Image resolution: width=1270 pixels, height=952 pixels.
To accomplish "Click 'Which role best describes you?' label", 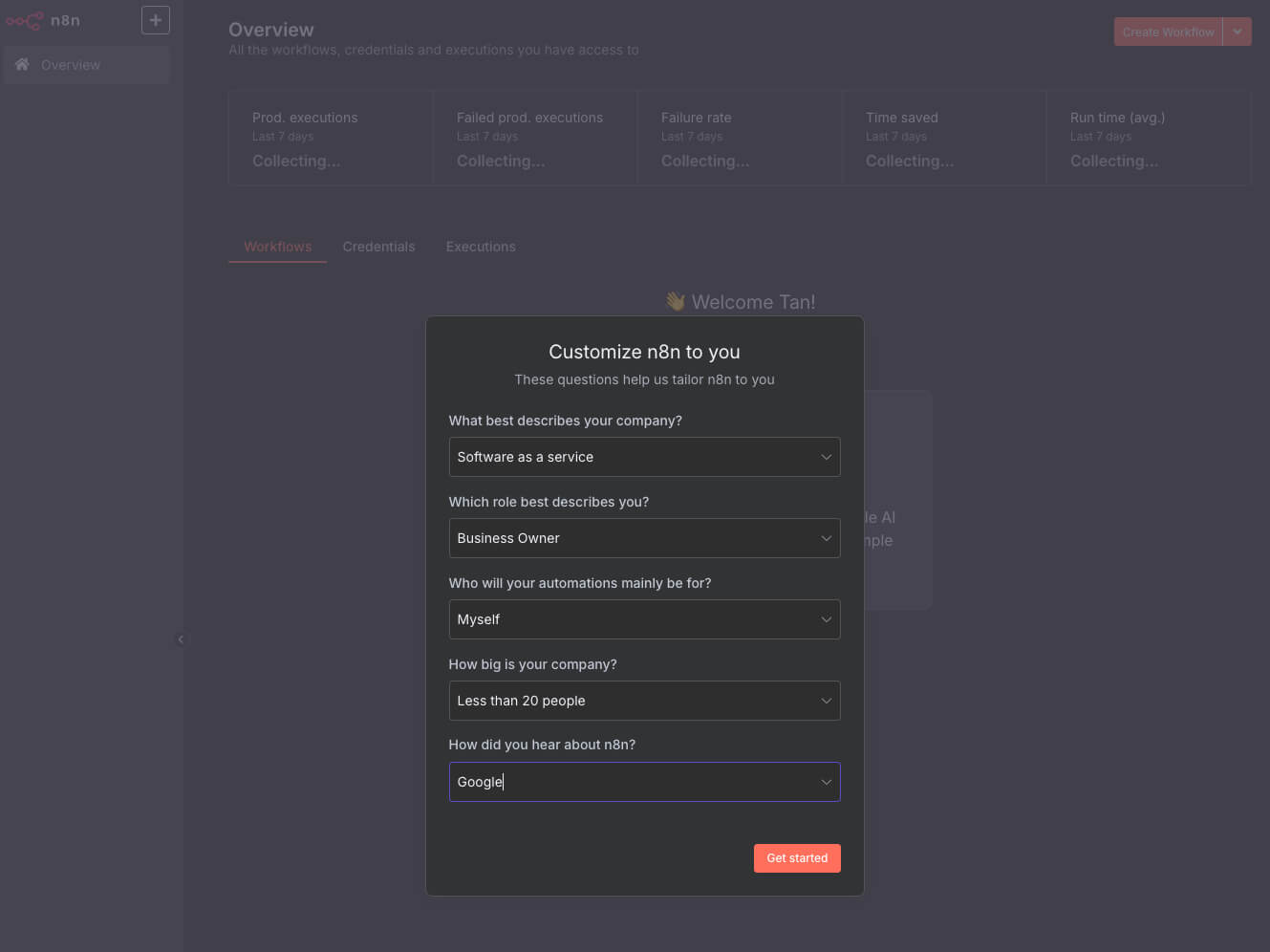I will 549,502.
